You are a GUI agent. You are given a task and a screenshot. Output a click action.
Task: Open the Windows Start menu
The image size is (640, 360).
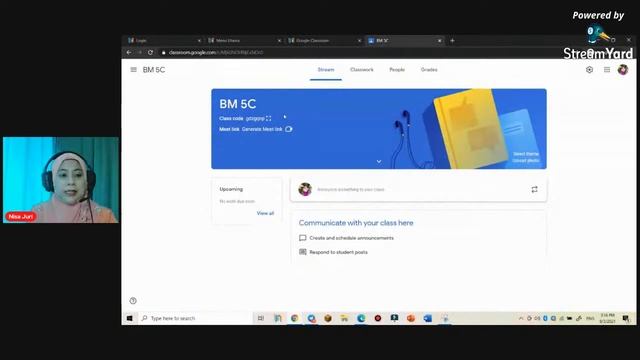click(130, 318)
